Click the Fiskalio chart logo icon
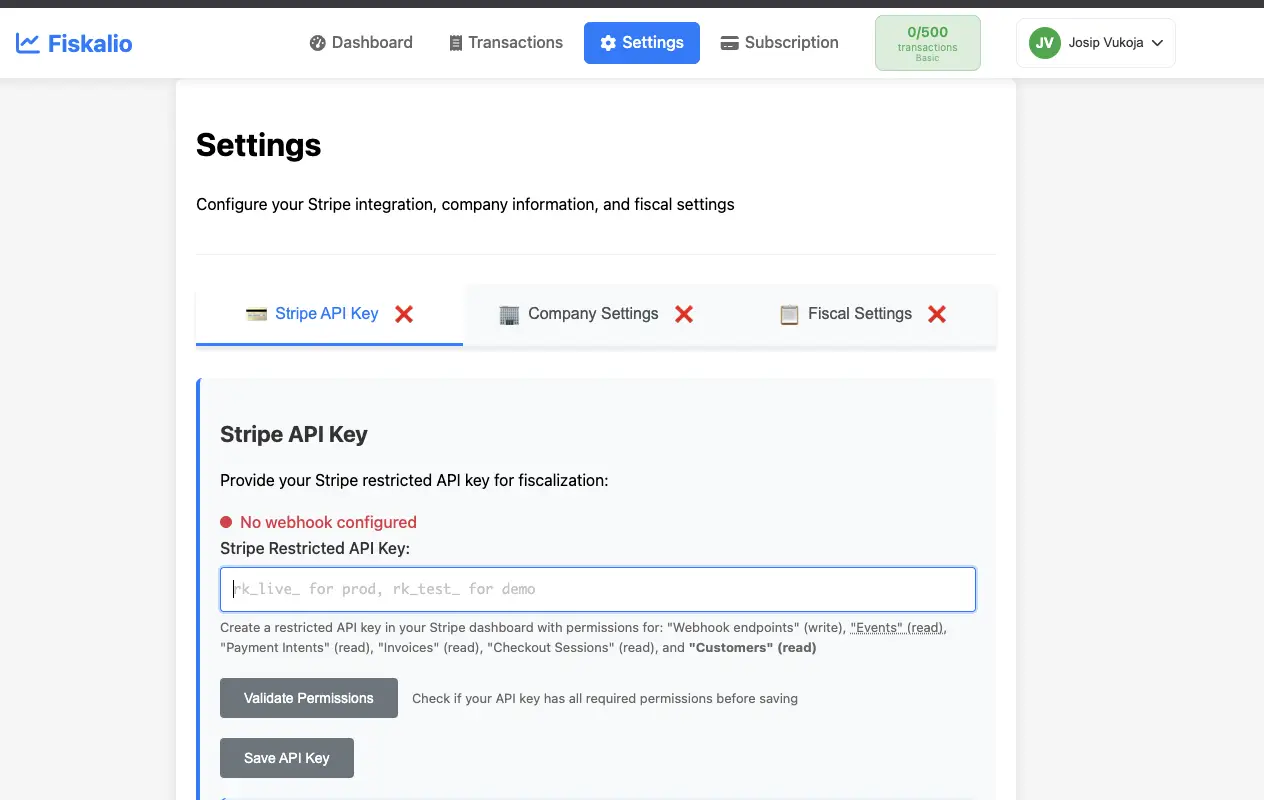This screenshot has width=1264, height=800. (x=28, y=43)
